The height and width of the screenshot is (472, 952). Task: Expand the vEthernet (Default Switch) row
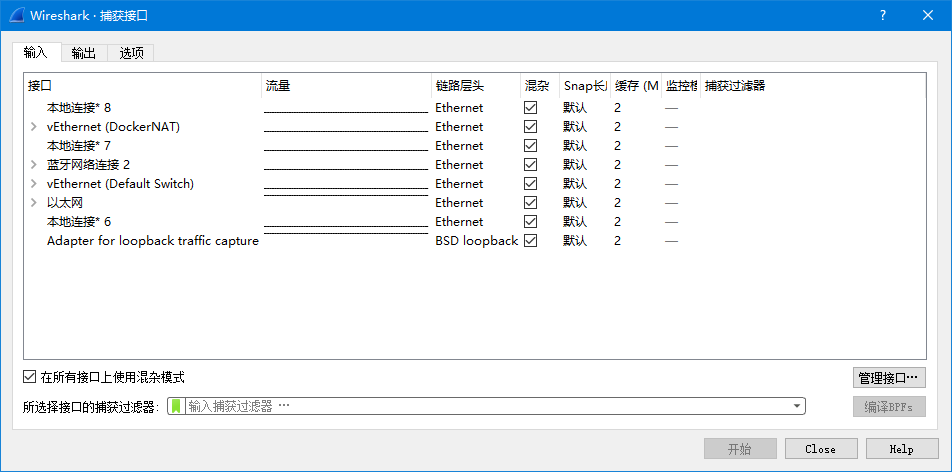[34, 183]
